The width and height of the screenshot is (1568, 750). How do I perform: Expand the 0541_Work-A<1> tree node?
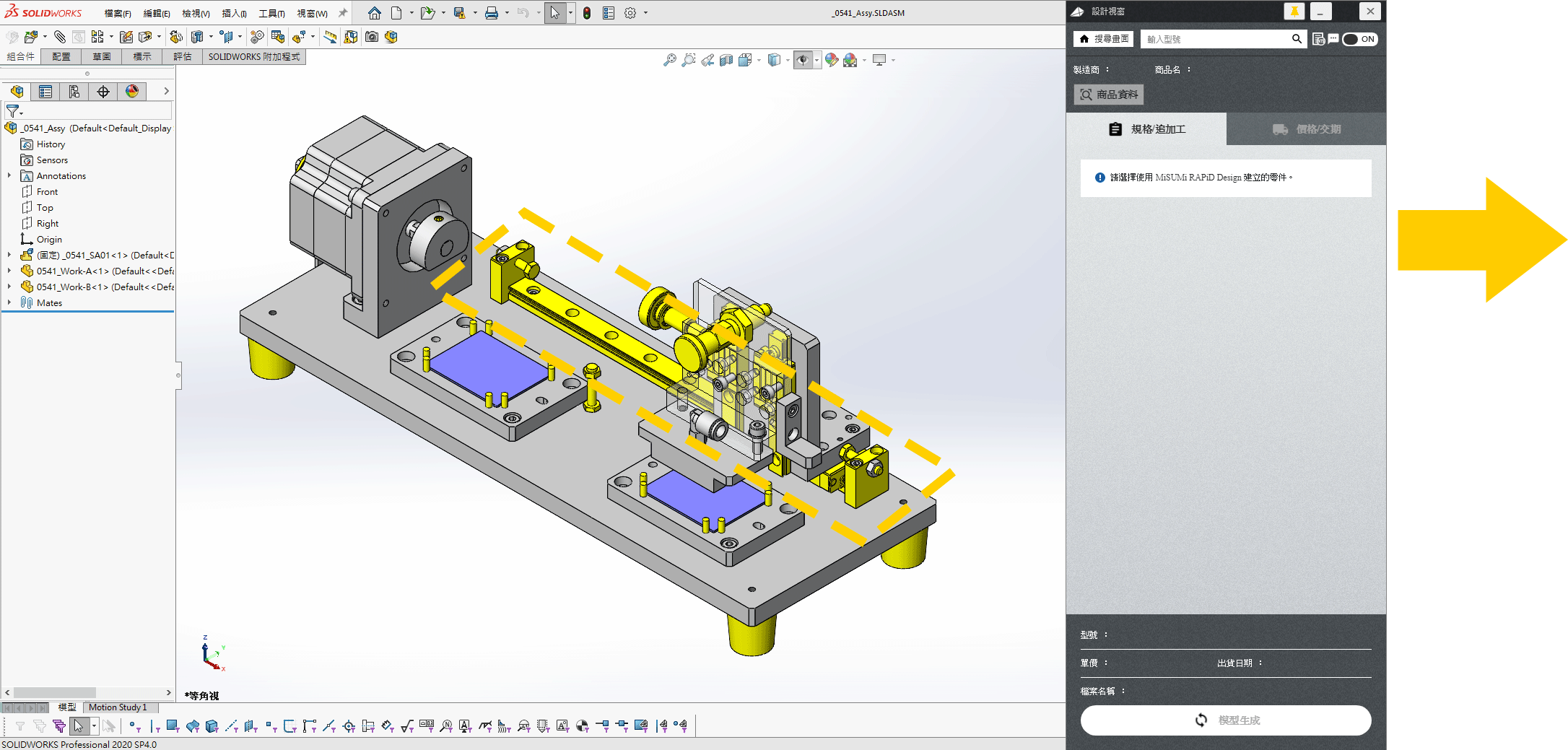coord(9,271)
